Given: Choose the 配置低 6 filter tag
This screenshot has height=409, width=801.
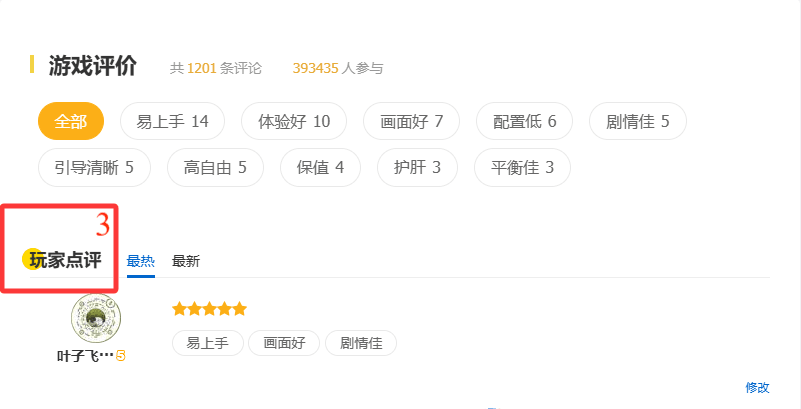Looking at the screenshot, I should [524, 121].
